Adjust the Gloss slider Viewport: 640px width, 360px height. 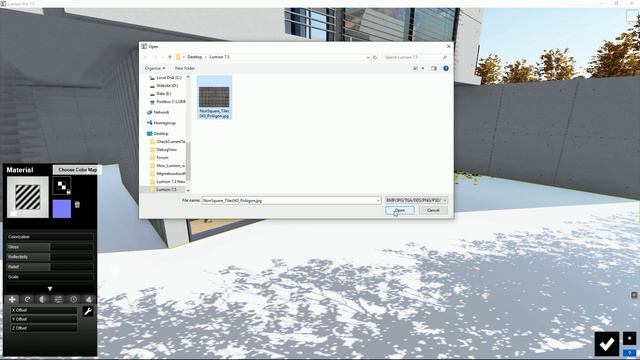coord(50,247)
